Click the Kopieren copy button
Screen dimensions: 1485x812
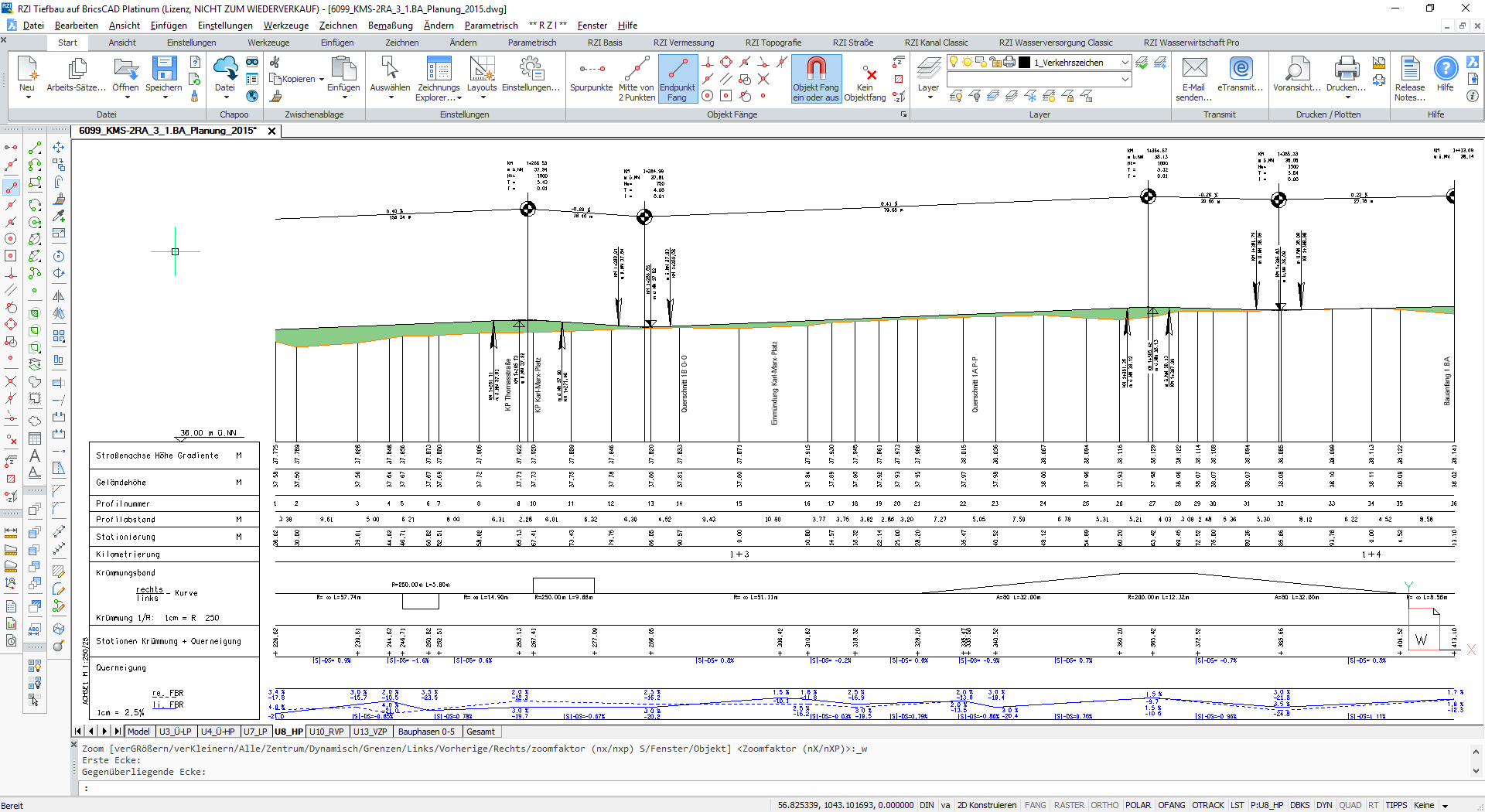coord(292,79)
